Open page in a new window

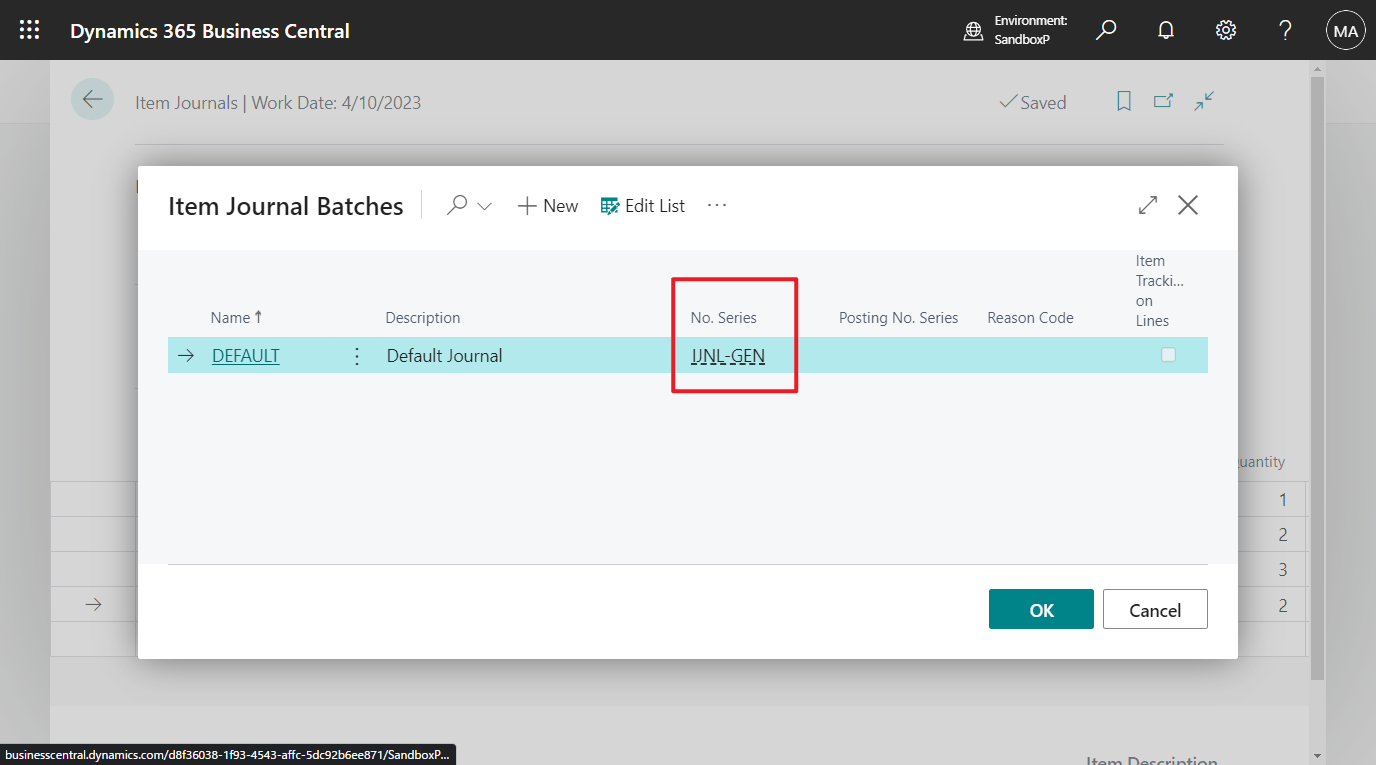[1163, 101]
